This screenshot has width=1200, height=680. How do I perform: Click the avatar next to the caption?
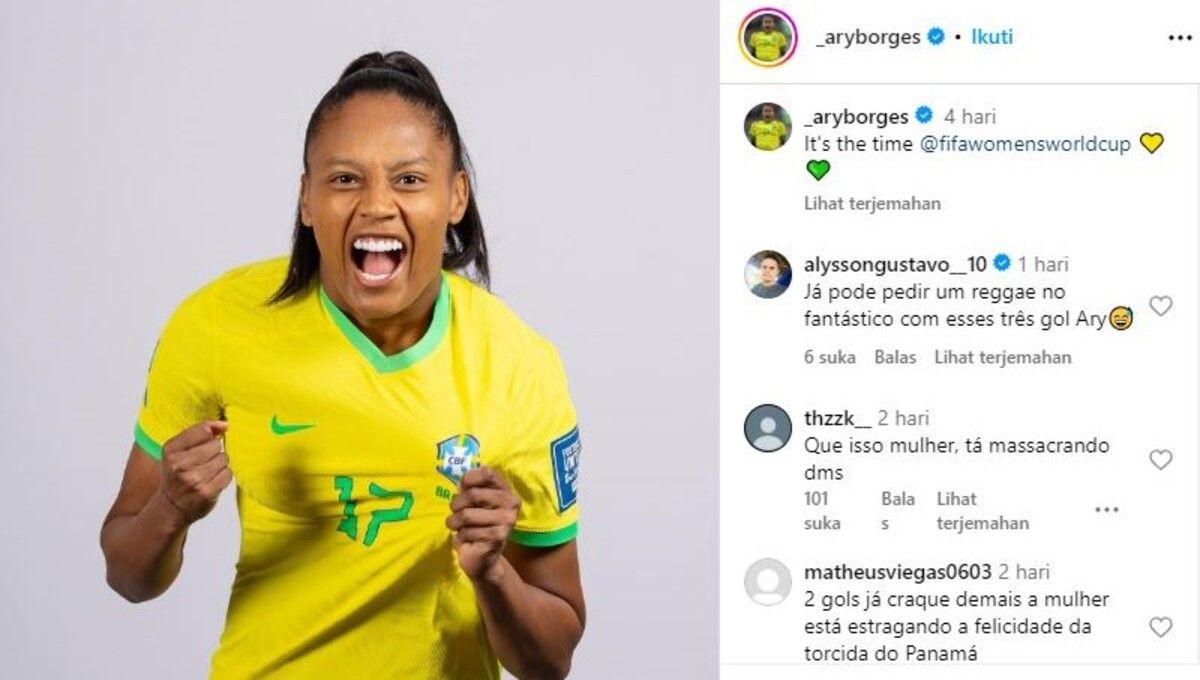(x=768, y=127)
